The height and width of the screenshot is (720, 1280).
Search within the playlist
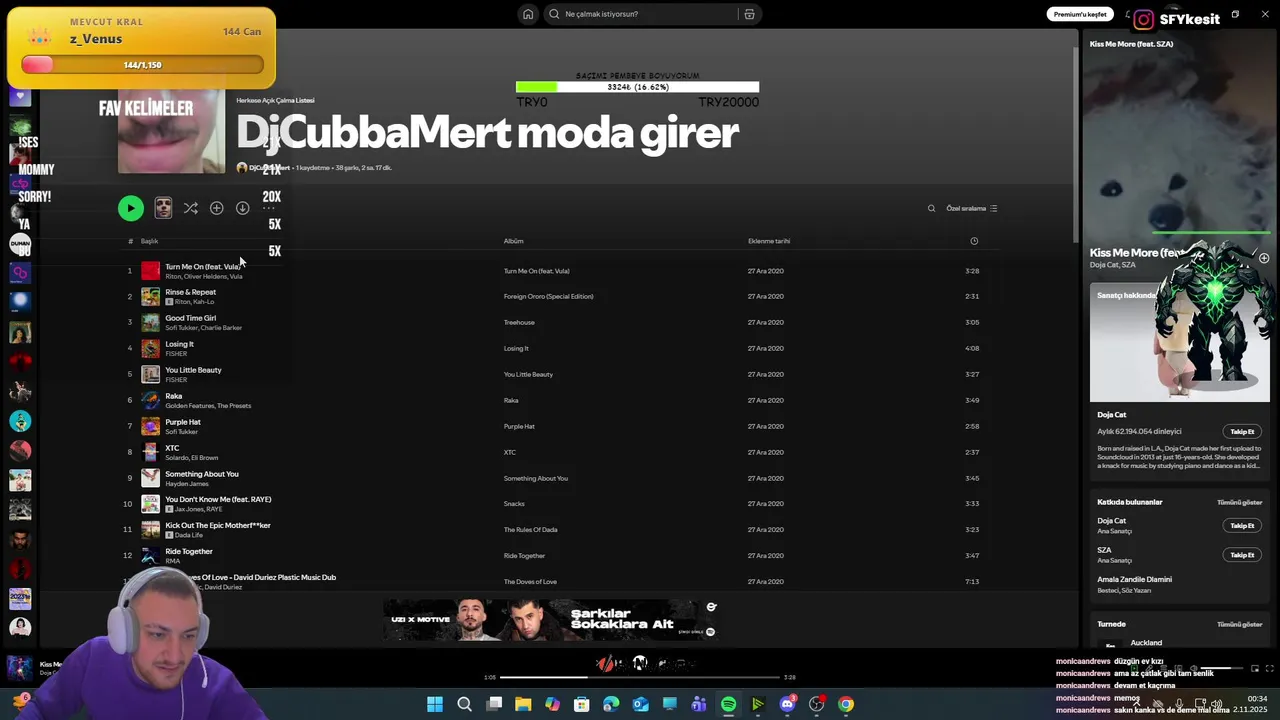(x=931, y=208)
